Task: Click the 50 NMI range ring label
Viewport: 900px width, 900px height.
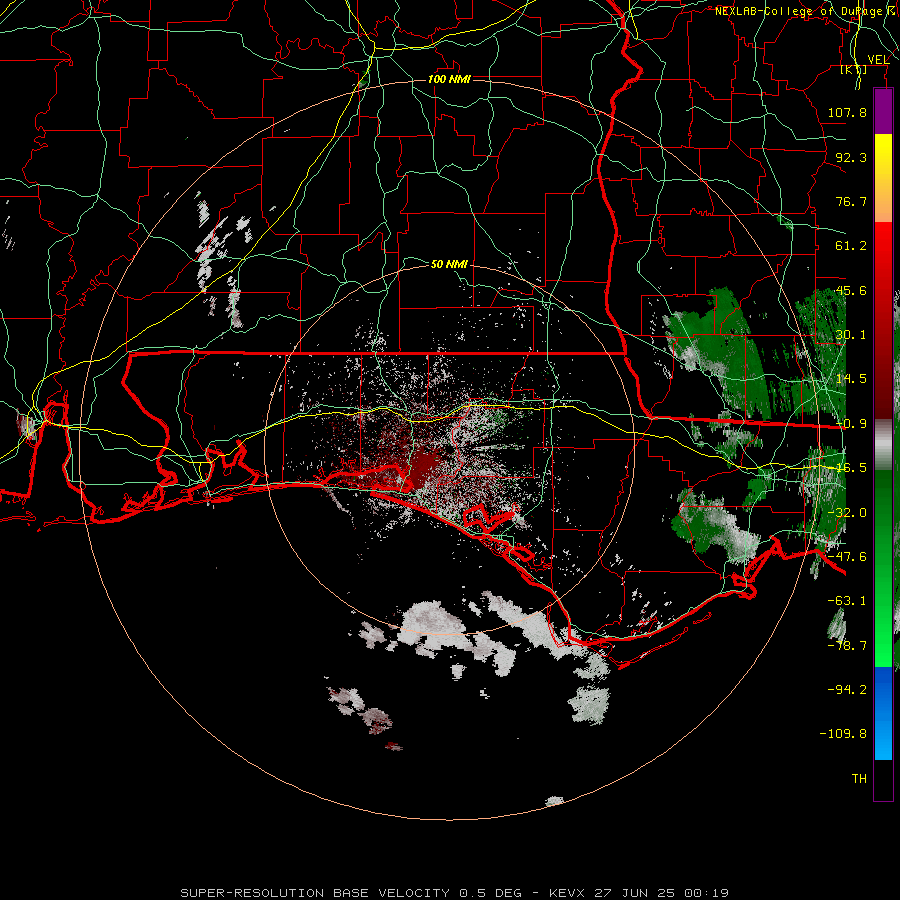Action: click(449, 264)
